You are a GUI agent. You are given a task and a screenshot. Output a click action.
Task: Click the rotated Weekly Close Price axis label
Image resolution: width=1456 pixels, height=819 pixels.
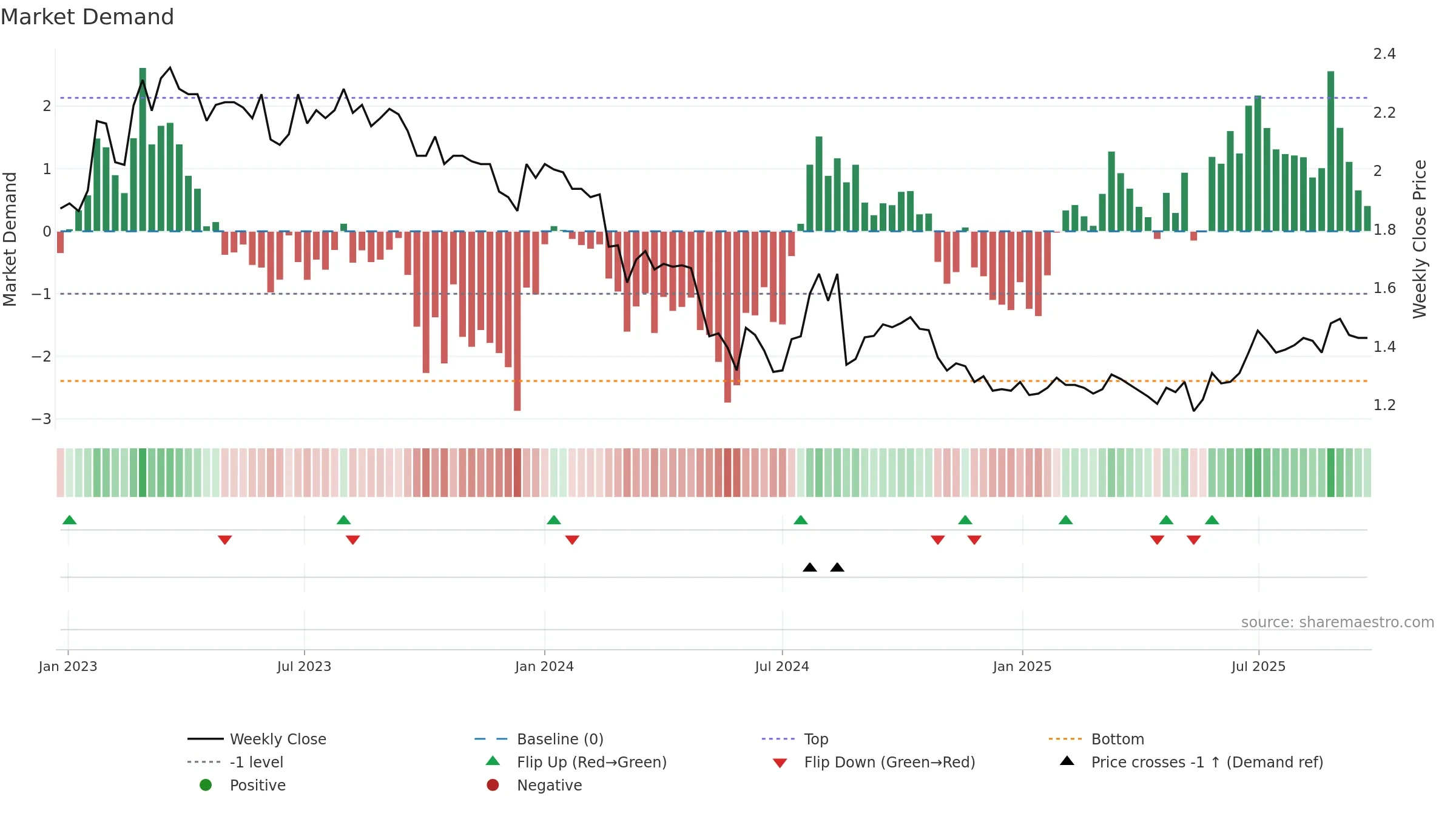[x=1420, y=239]
